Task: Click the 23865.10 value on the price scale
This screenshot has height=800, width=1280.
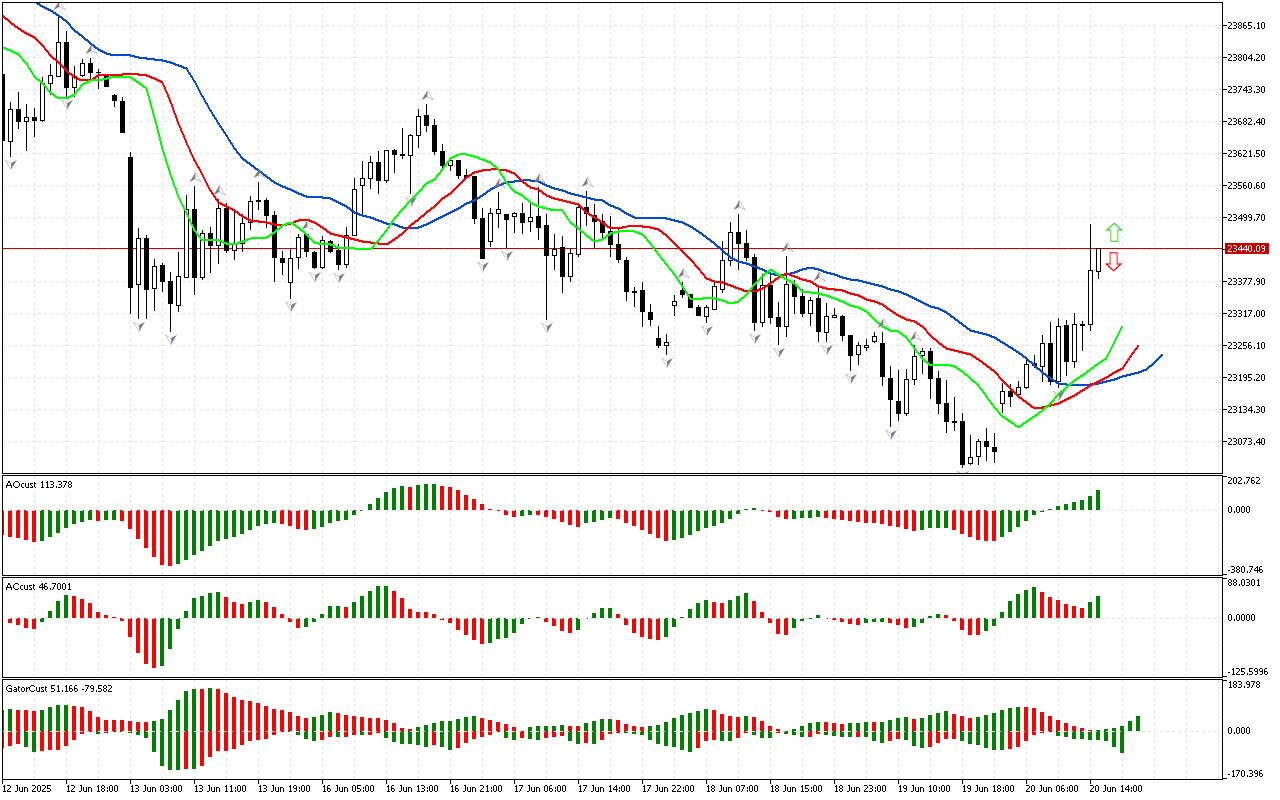Action: pos(1246,25)
